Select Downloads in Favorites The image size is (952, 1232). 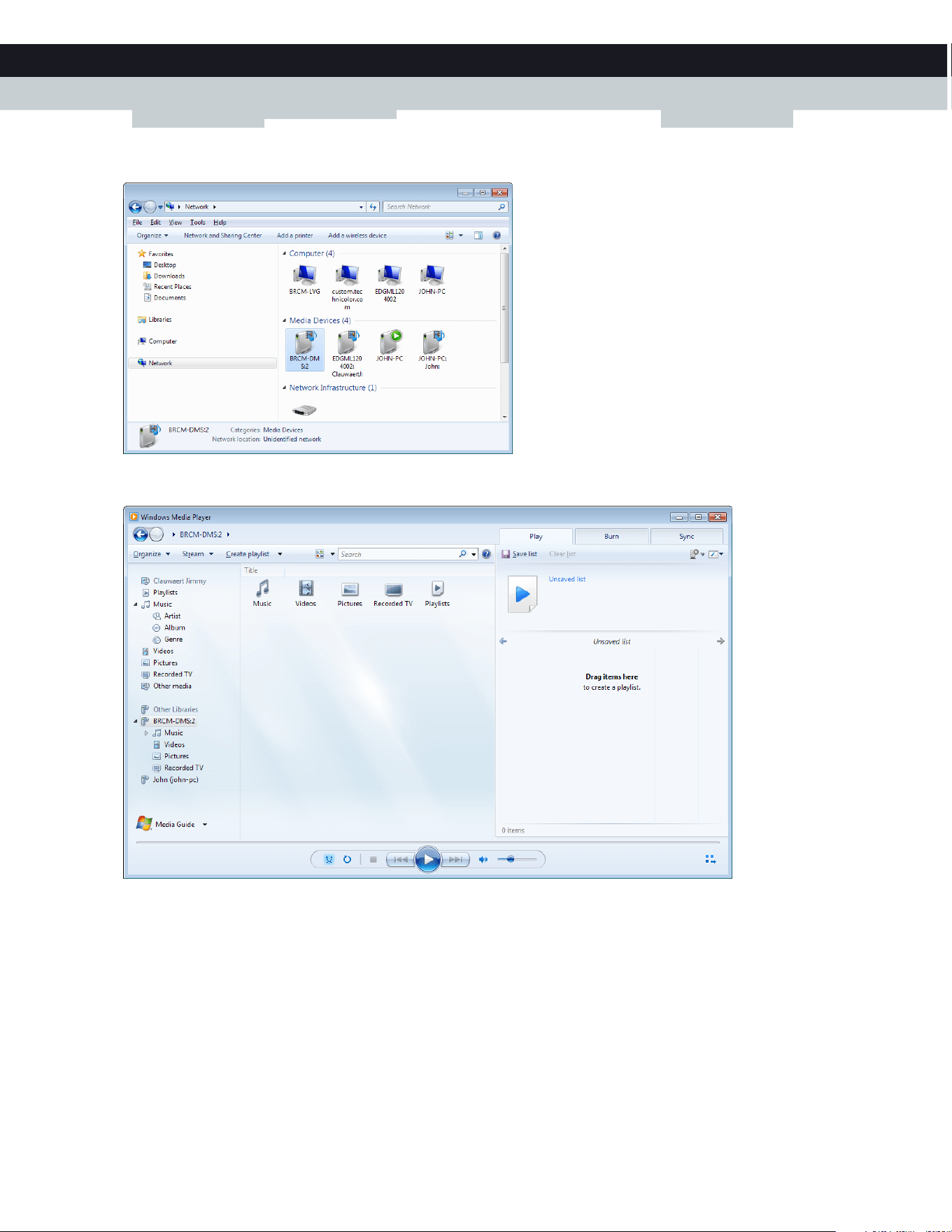[x=164, y=276]
